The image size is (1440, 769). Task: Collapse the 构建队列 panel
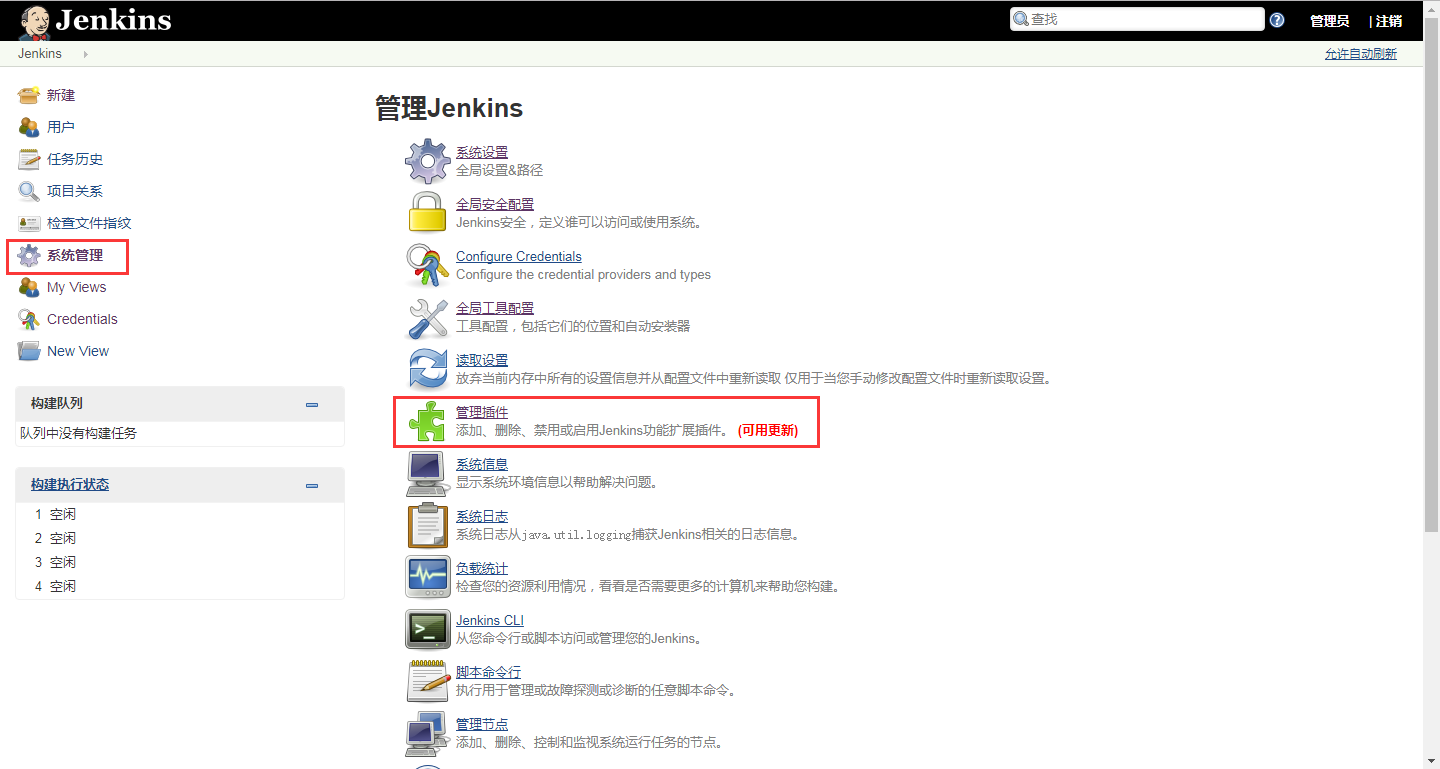[312, 405]
